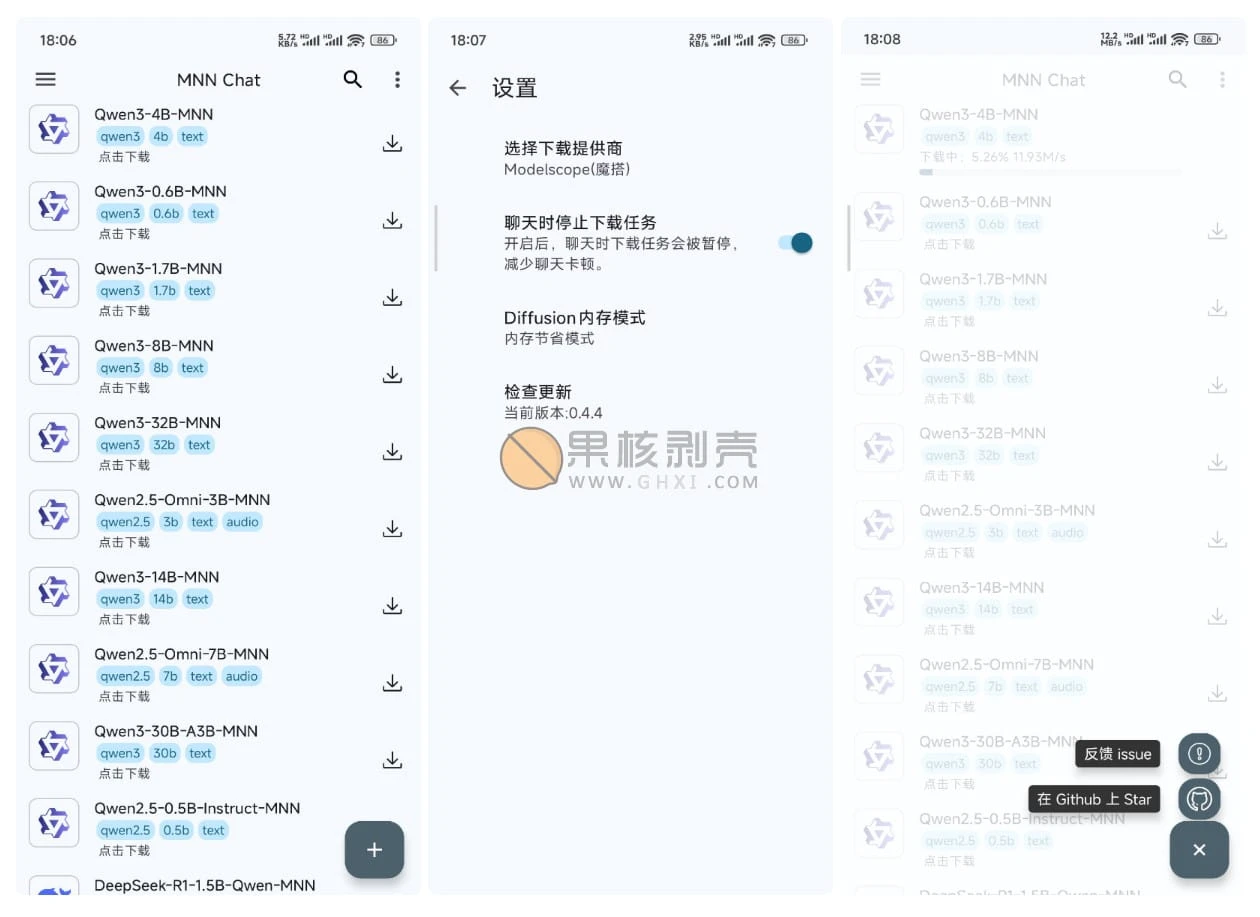Open the three-dot overflow menu in left screen

coord(398,79)
